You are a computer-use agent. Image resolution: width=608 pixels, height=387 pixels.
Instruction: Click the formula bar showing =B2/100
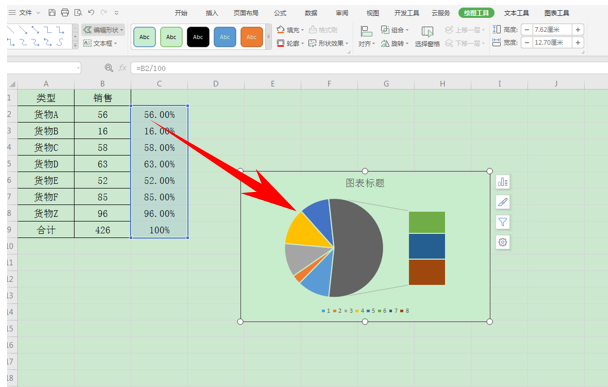369,68
